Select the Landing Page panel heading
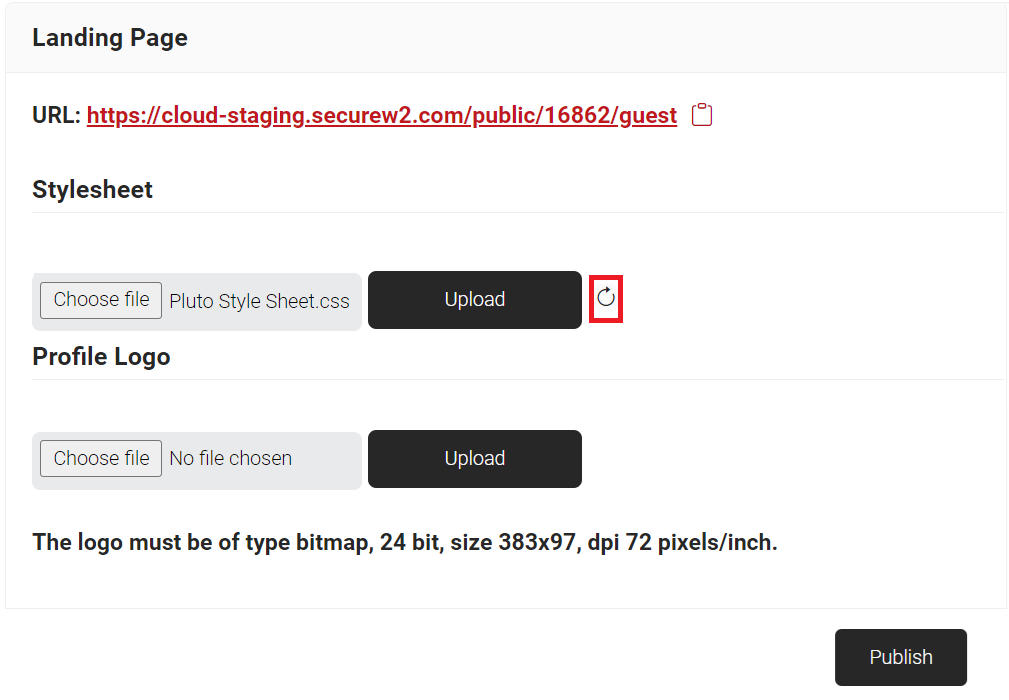 (110, 38)
